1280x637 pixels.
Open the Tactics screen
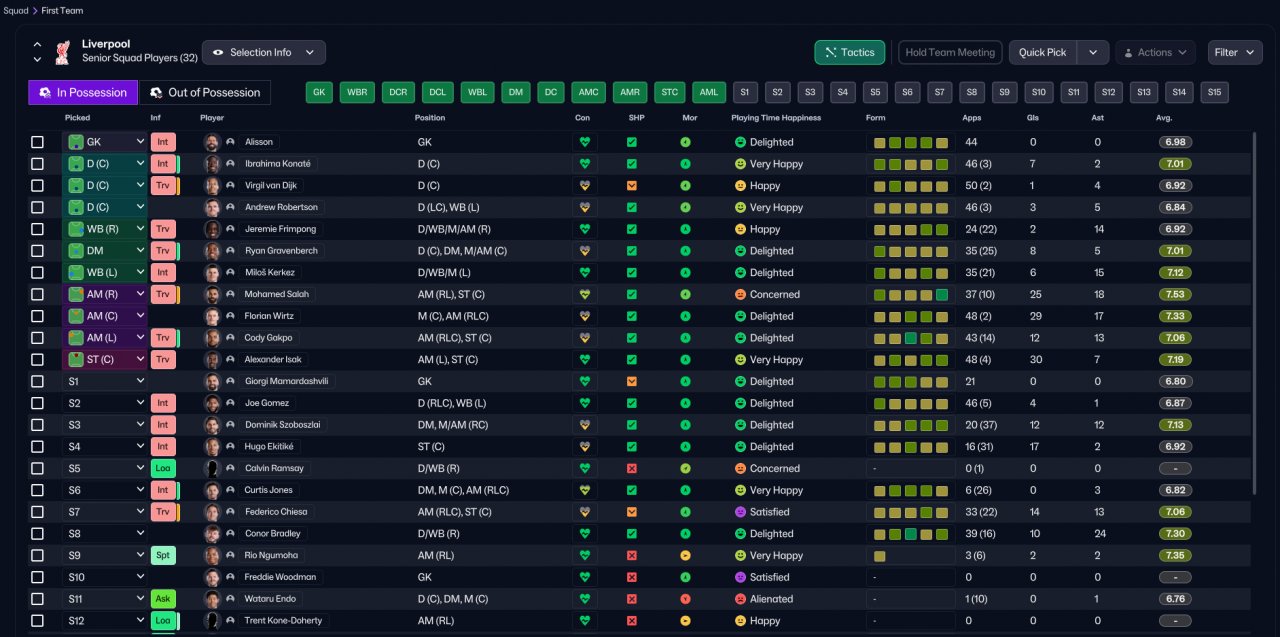click(850, 52)
